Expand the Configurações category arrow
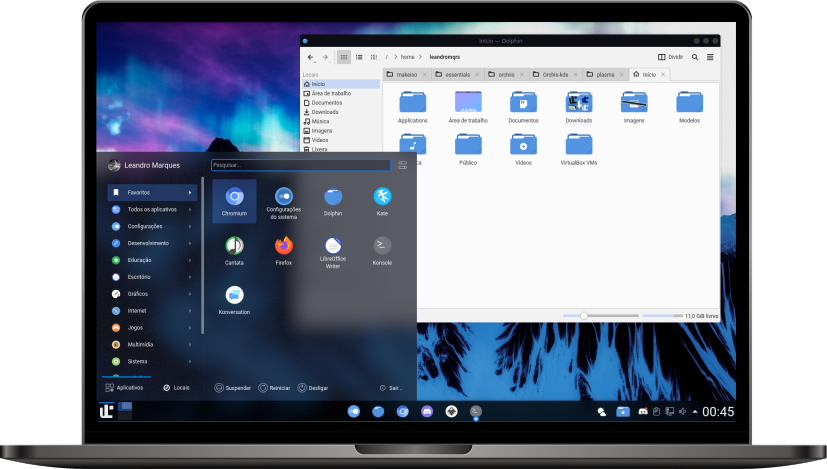The width and height of the screenshot is (827, 469). pos(190,226)
